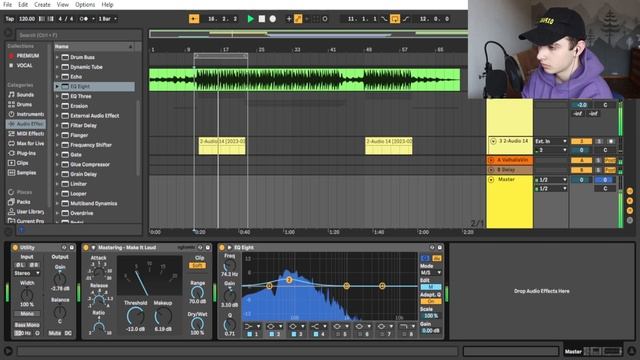Image resolution: width=640 pixels, height=360 pixels.
Task: Click the Session Record circle button
Action: (325, 19)
